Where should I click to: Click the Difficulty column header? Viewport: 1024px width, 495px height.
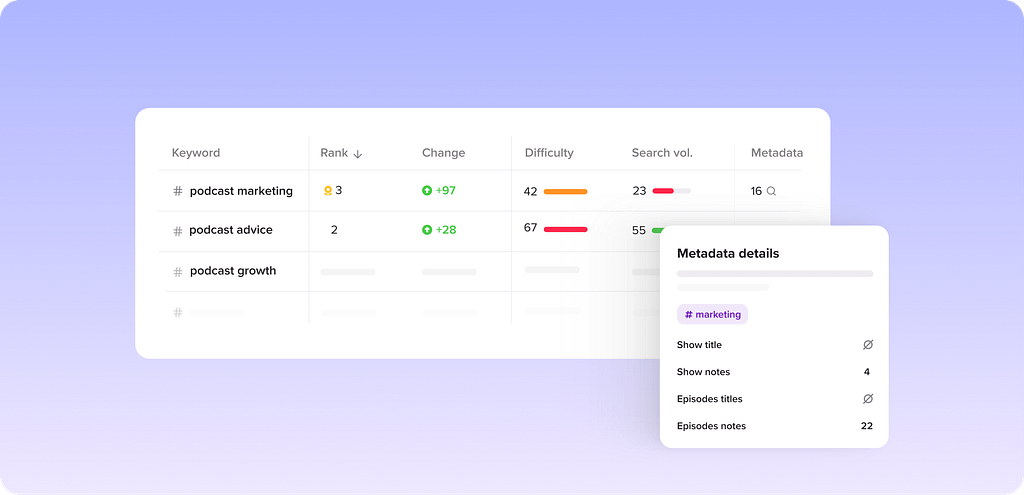point(549,153)
